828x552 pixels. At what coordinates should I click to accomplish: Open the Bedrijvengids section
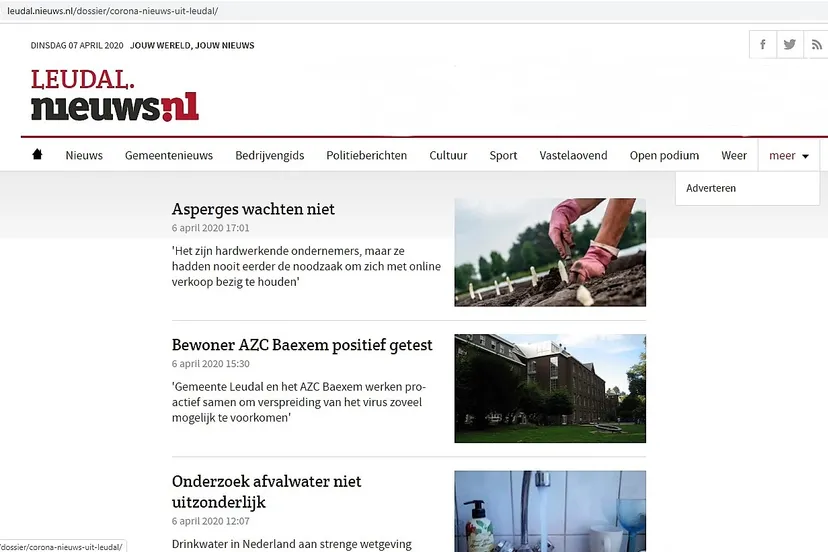270,156
